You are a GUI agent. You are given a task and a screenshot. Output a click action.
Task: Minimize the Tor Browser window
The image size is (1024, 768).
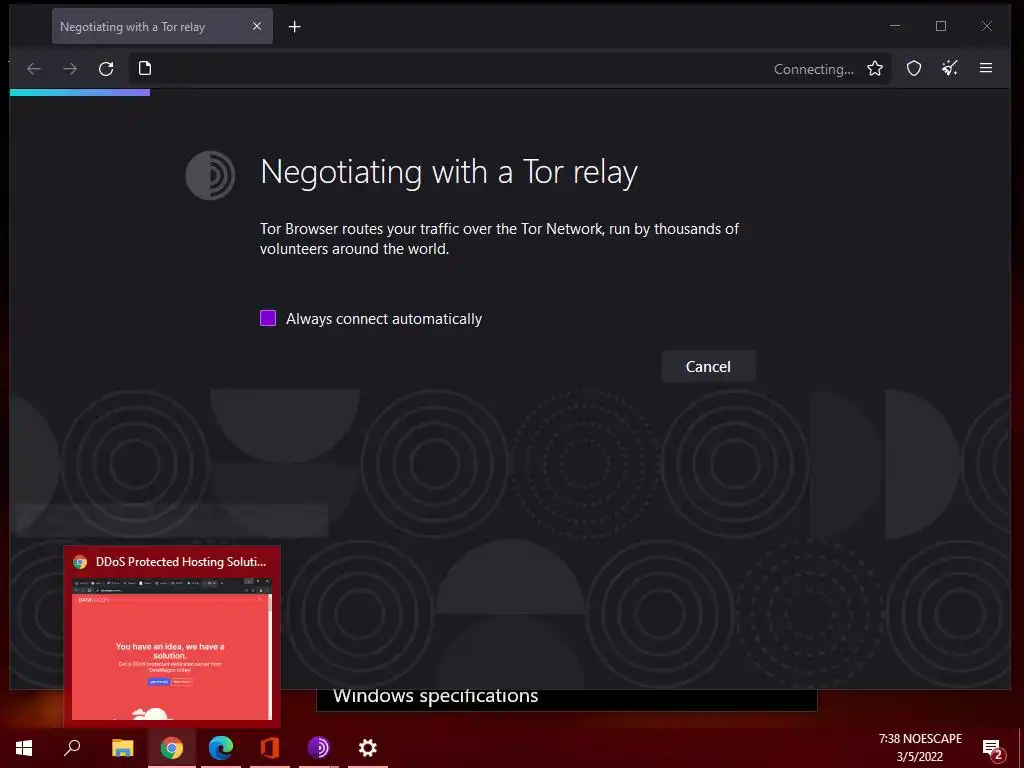coord(895,26)
